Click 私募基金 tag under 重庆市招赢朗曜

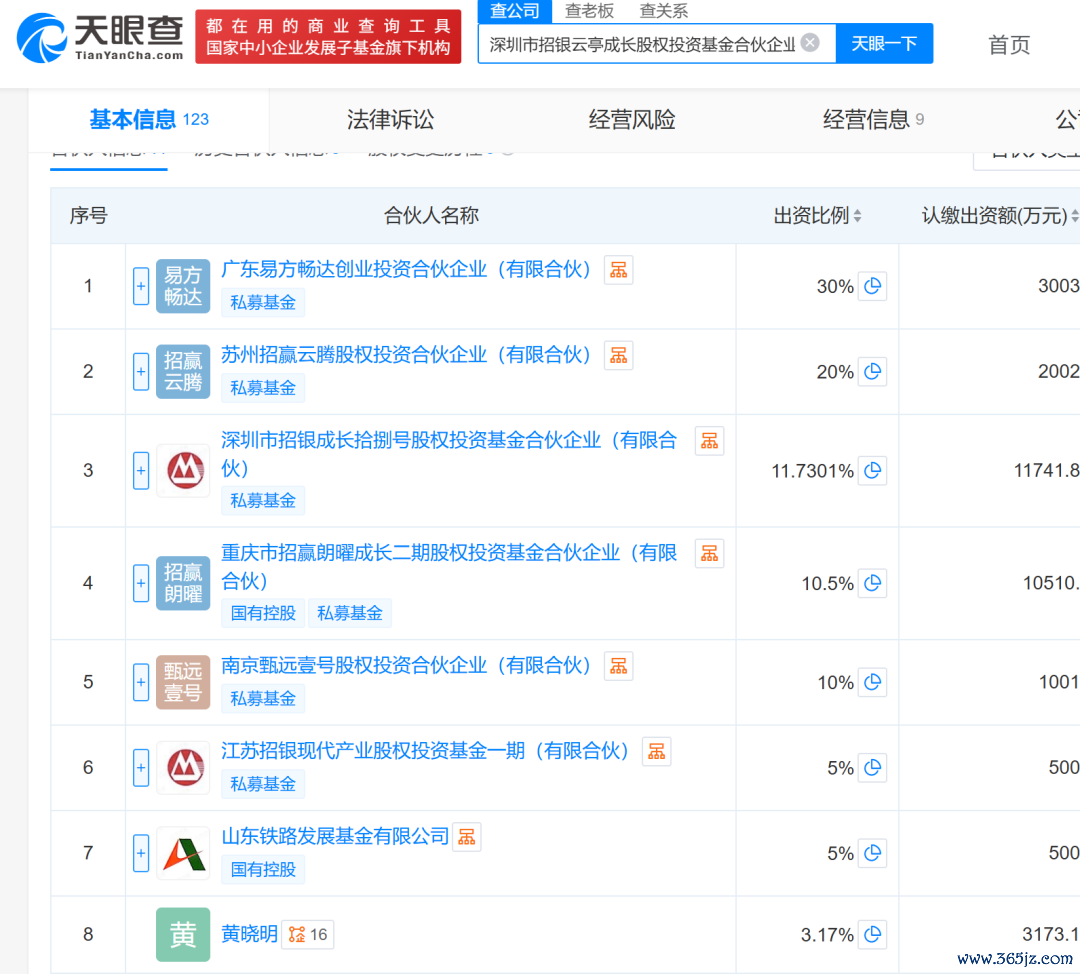pyautogui.click(x=349, y=613)
